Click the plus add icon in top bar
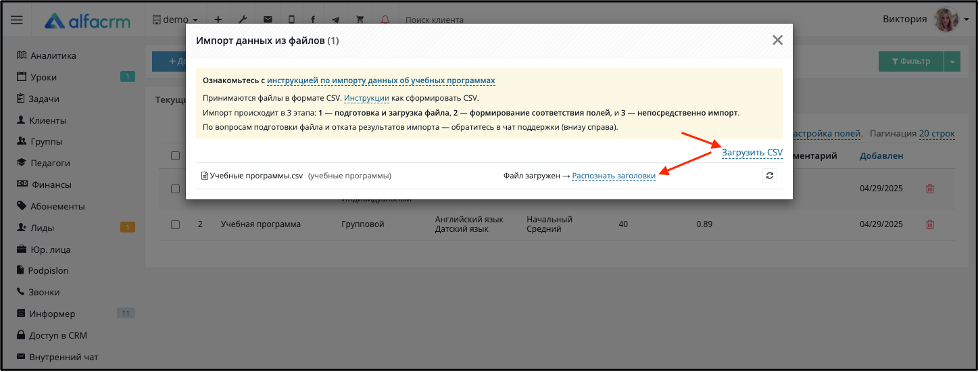The width and height of the screenshot is (979, 372). pos(218,20)
